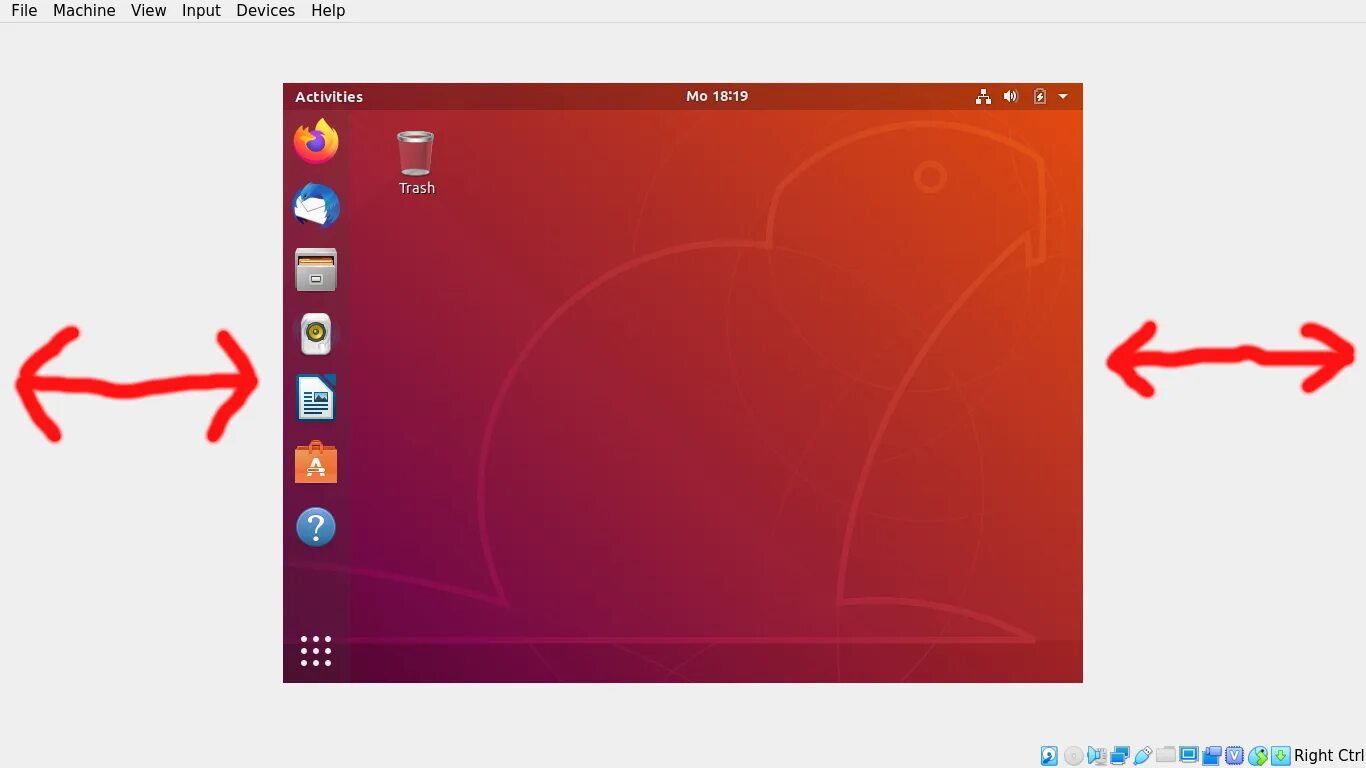This screenshot has height=768, width=1366.
Task: Open the clock showing Mo 18:19
Action: coord(717,96)
